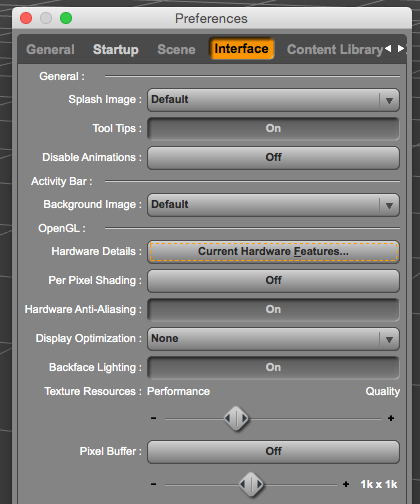
Task: Open the Content Library tab
Action: point(335,49)
